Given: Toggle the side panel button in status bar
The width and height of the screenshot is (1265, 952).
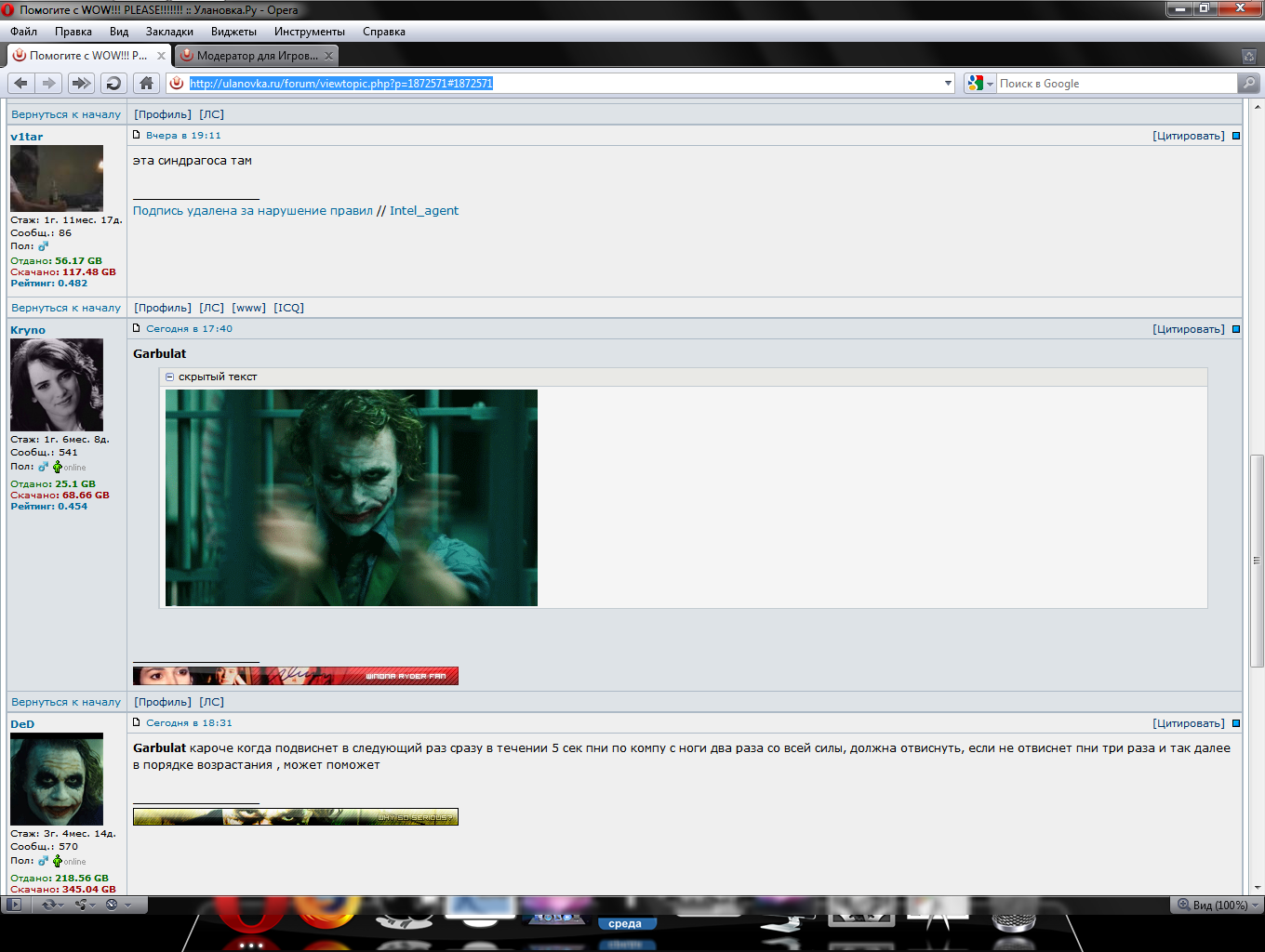Looking at the screenshot, I should pyautogui.click(x=14, y=905).
